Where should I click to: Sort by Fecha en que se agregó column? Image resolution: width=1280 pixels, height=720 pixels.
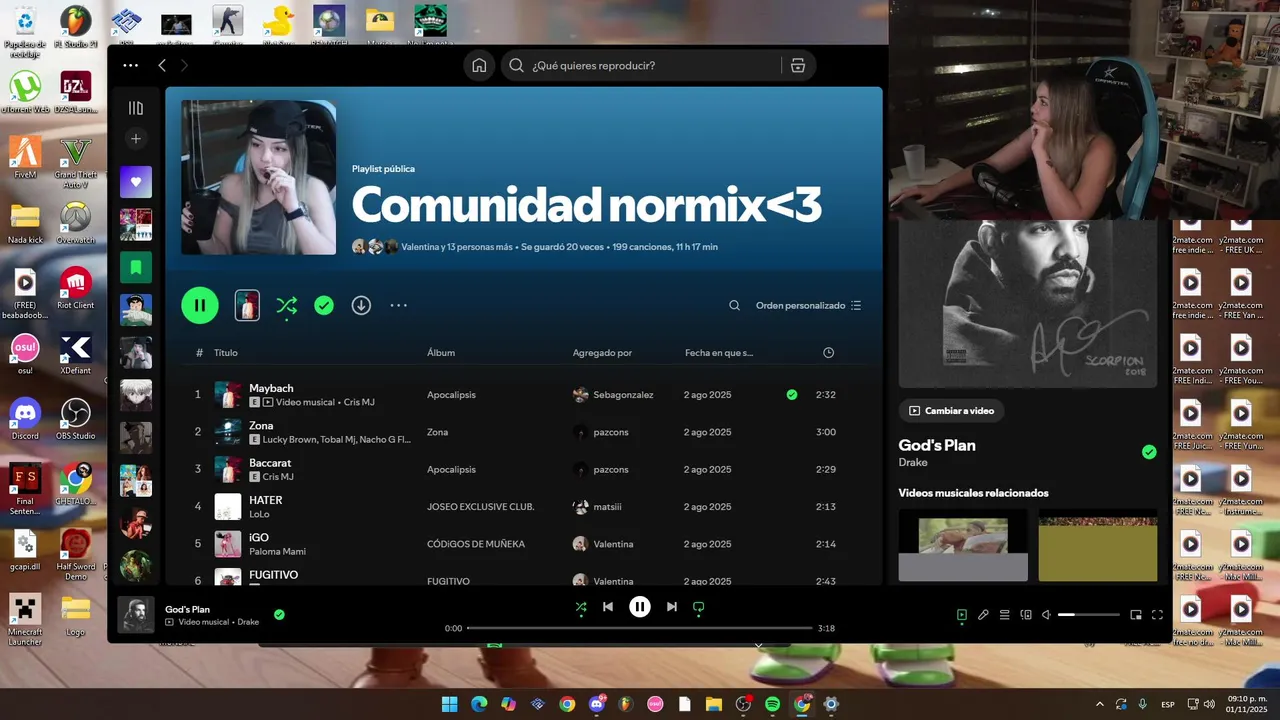719,353
